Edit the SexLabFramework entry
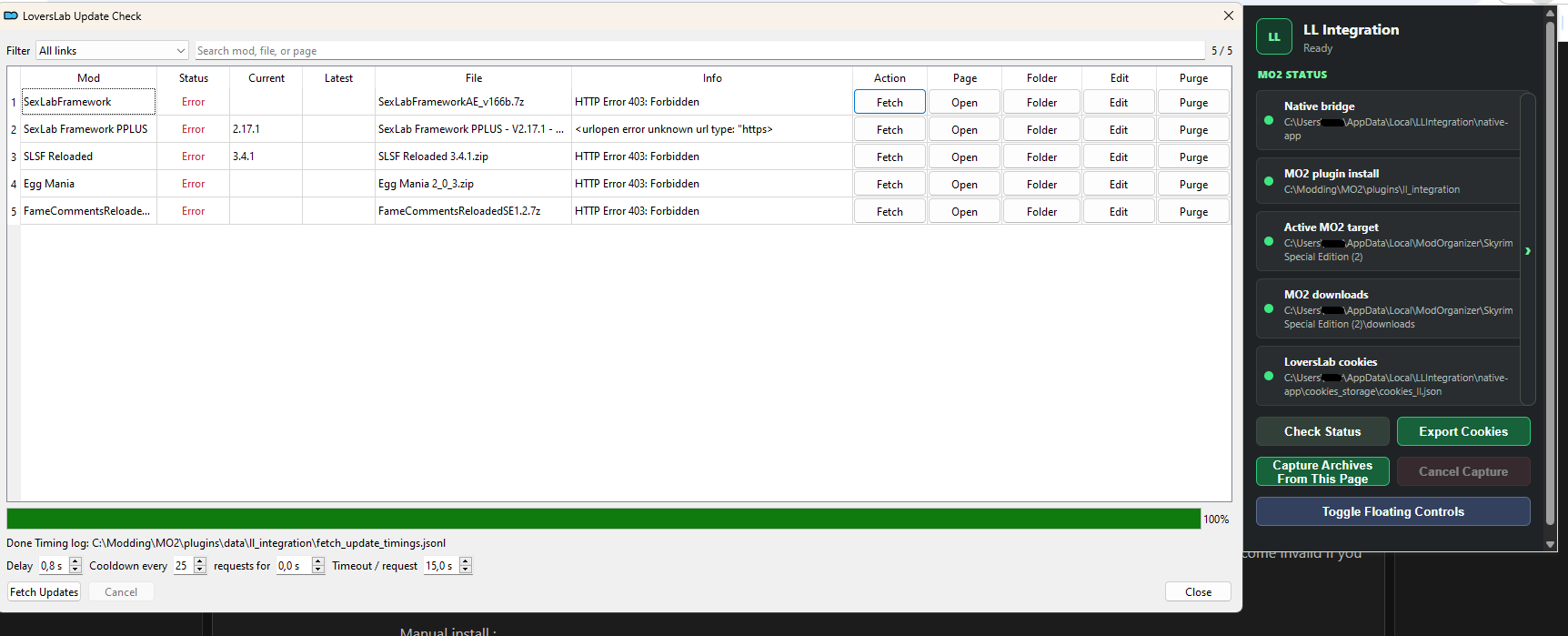Image resolution: width=1568 pixels, height=636 pixels. (x=1119, y=102)
